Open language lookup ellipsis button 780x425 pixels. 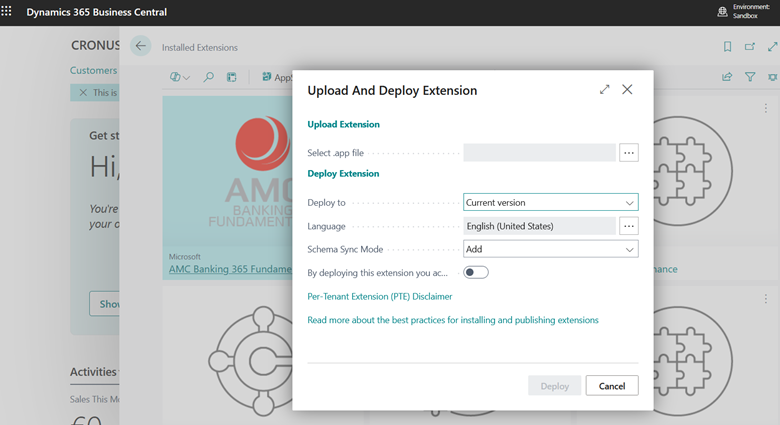[628, 226]
